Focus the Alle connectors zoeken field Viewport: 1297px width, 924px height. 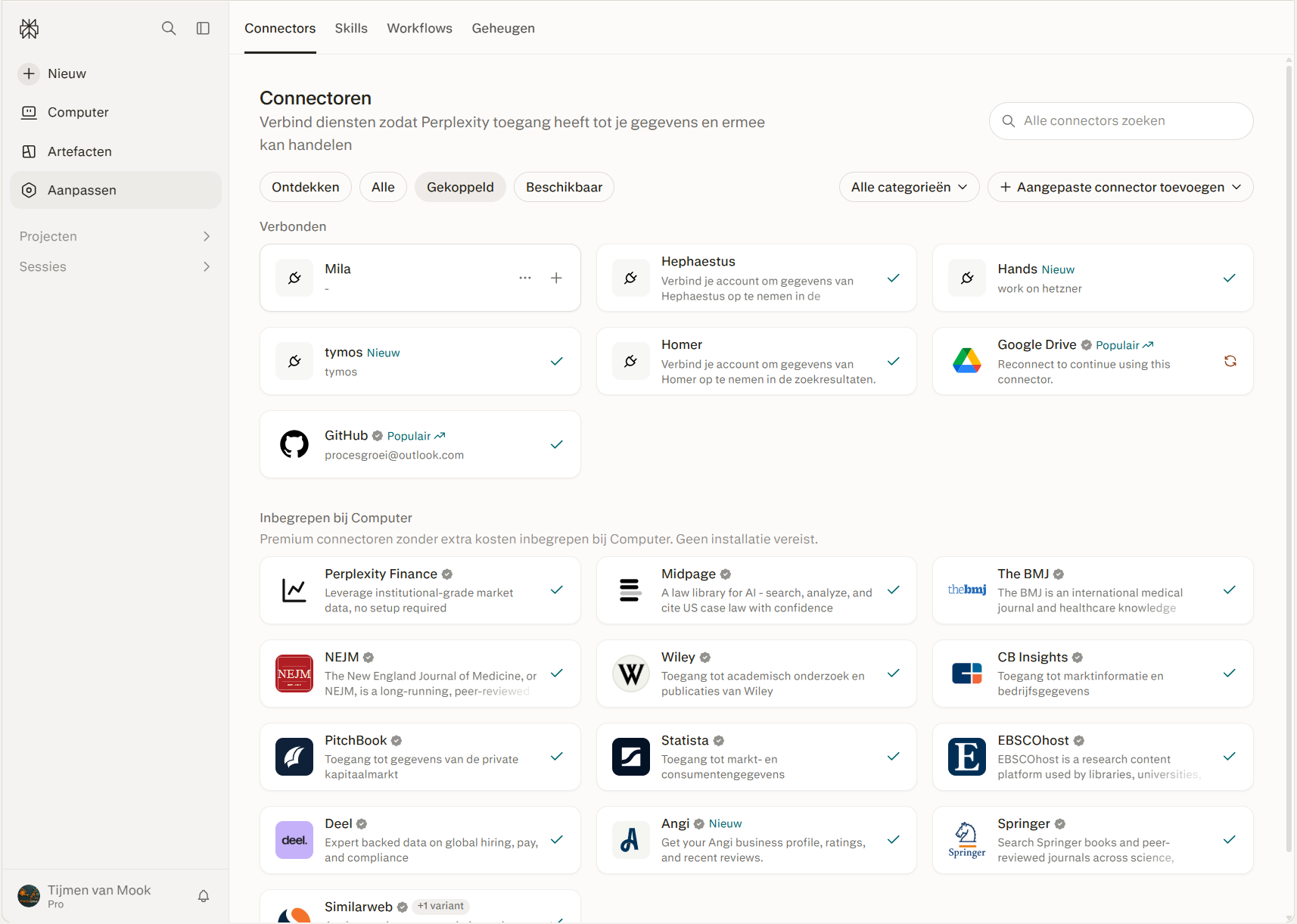1121,121
